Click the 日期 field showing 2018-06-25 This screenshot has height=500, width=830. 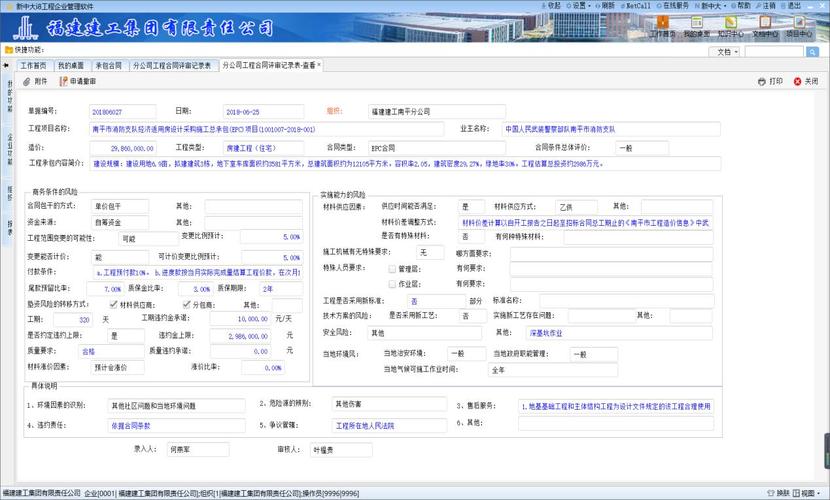pyautogui.click(x=264, y=112)
